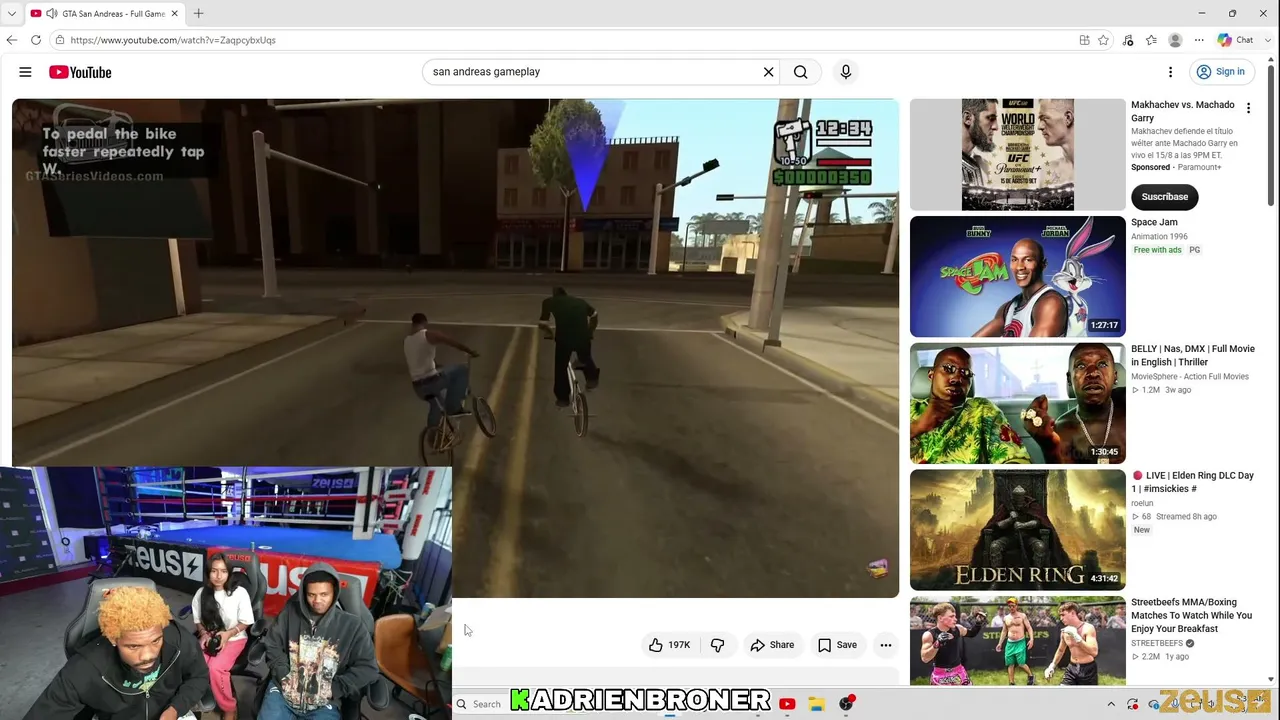Open the Elden Ring livestream thumbnail

1017,530
